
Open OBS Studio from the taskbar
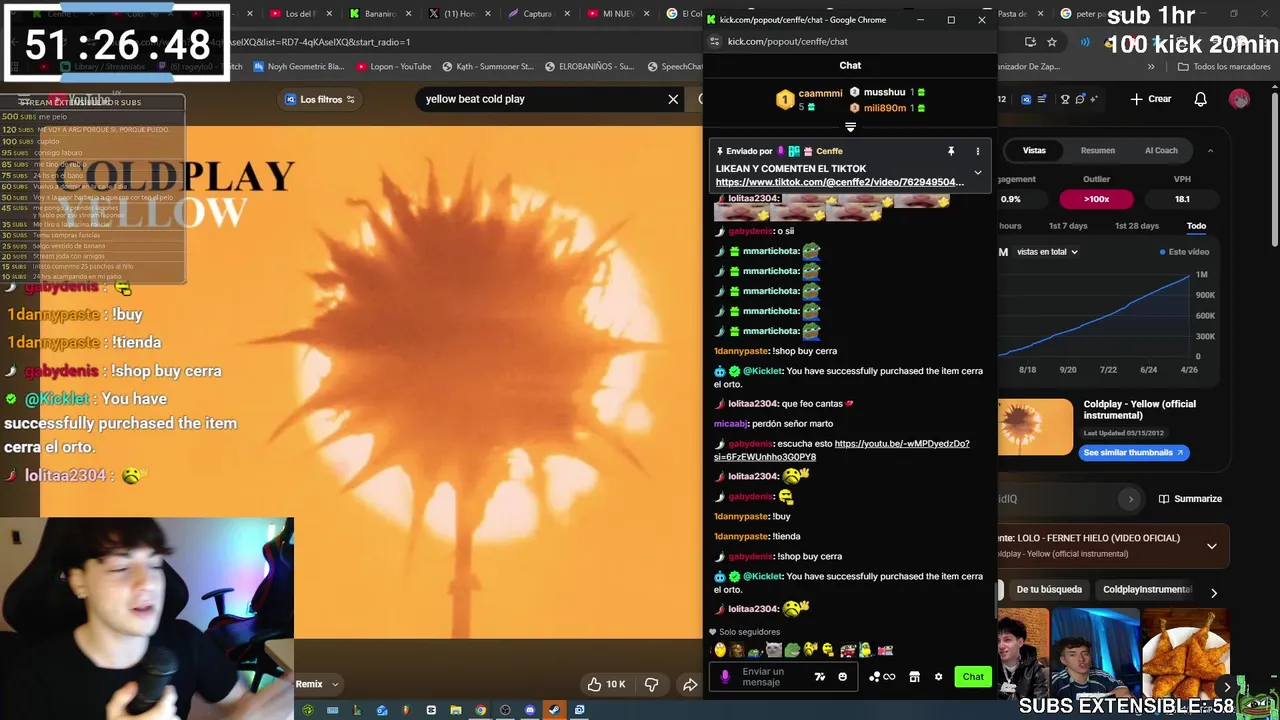(x=505, y=710)
